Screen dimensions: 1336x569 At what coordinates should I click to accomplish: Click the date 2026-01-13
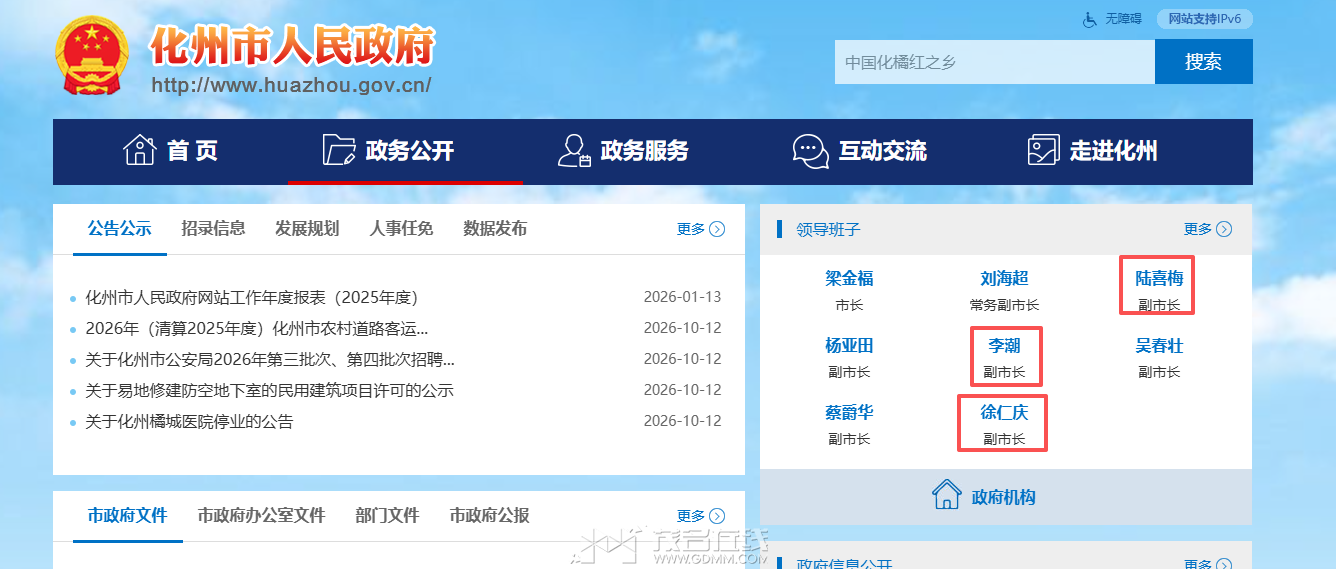682,297
